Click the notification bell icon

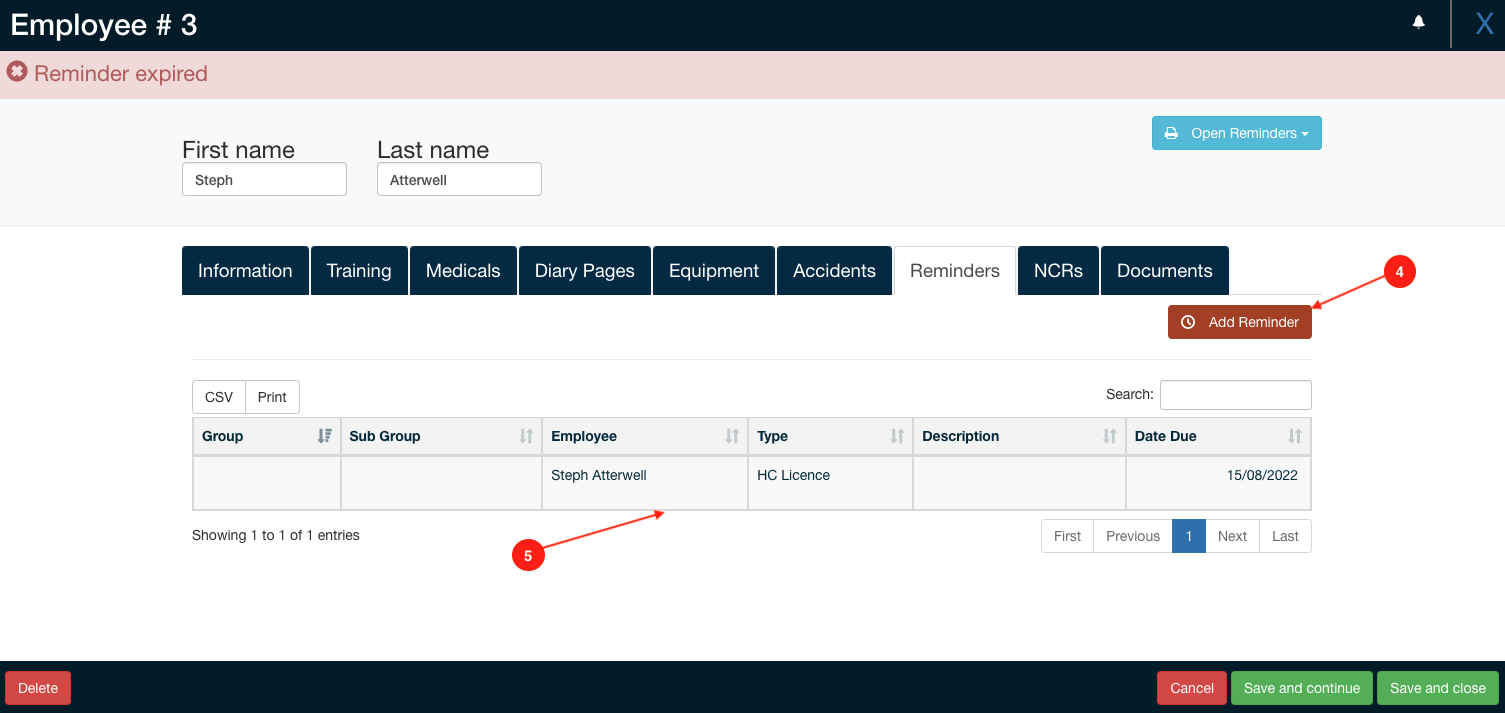1418,23
